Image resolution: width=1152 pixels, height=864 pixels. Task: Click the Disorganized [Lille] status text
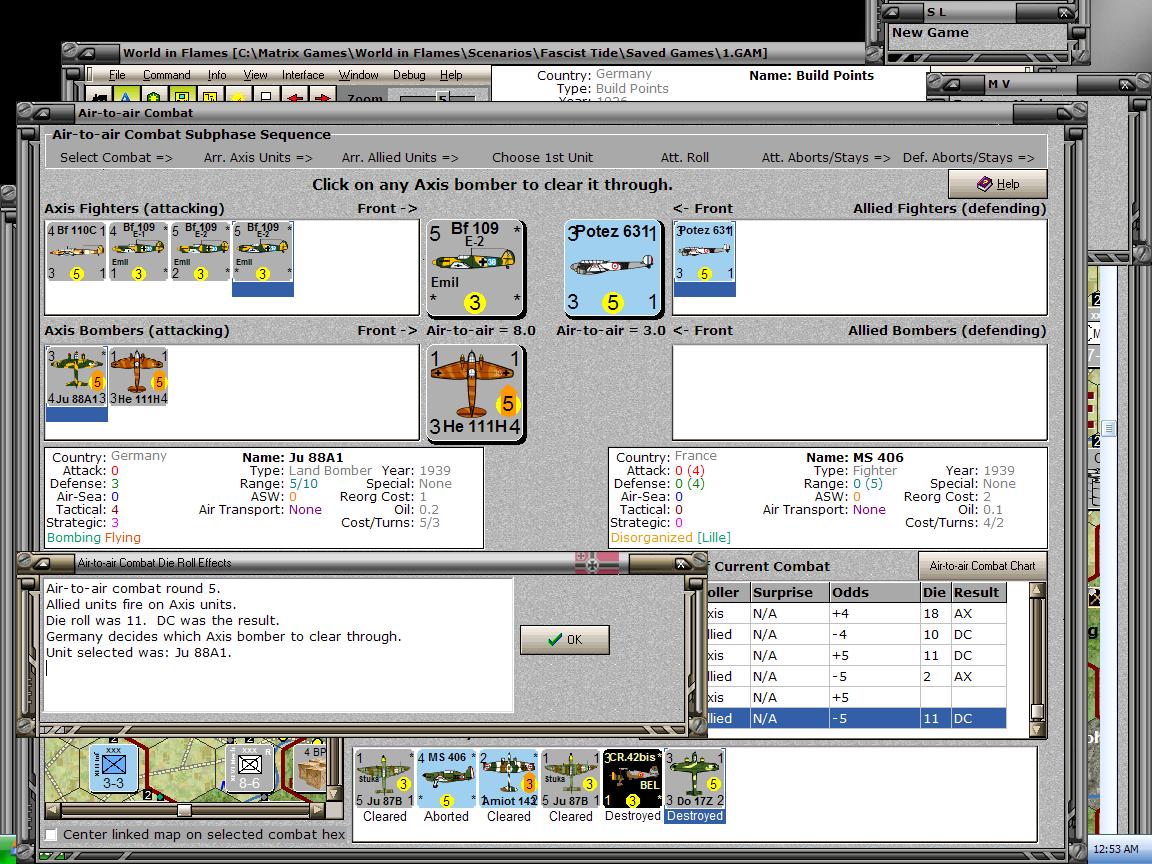(670, 538)
